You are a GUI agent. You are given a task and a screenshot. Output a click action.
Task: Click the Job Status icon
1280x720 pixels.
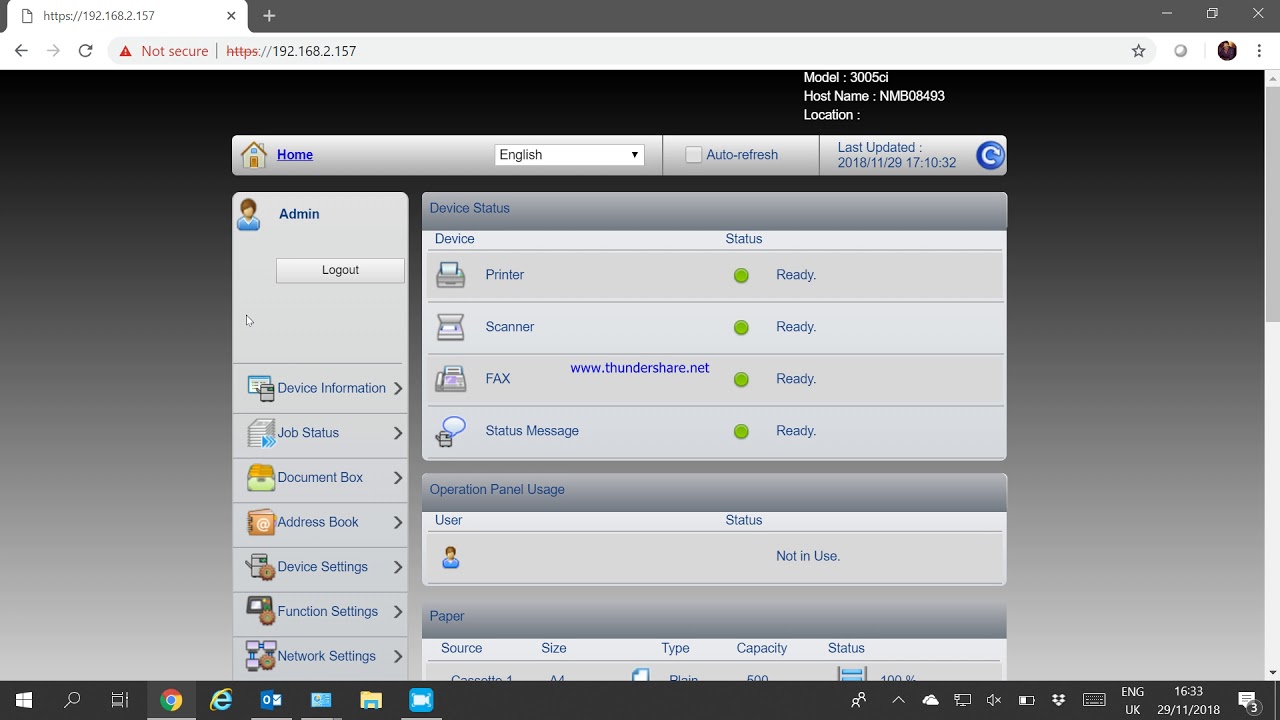261,433
